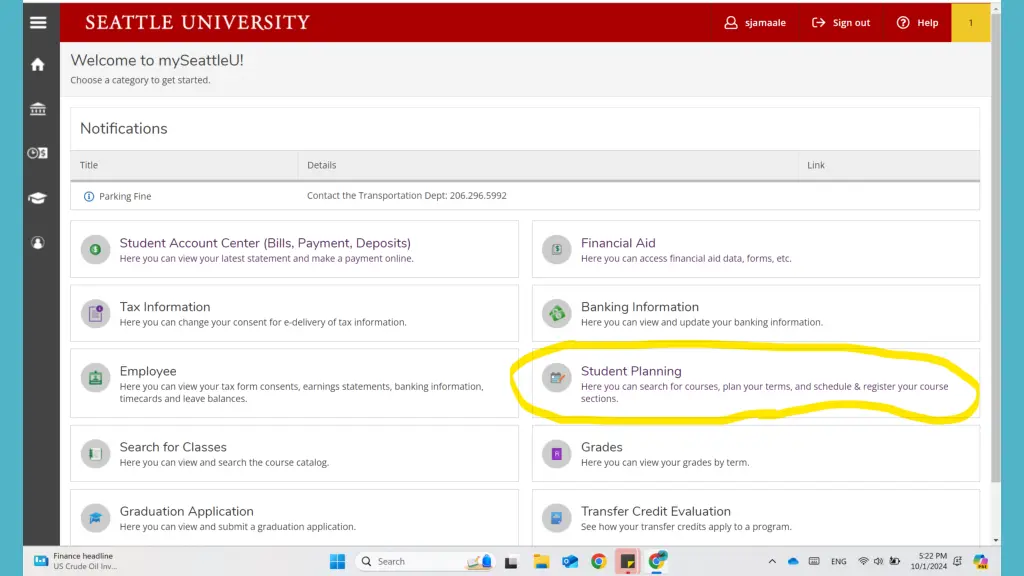Open the taskbar clock and date
The image size is (1024, 576).
pyautogui.click(x=929, y=561)
